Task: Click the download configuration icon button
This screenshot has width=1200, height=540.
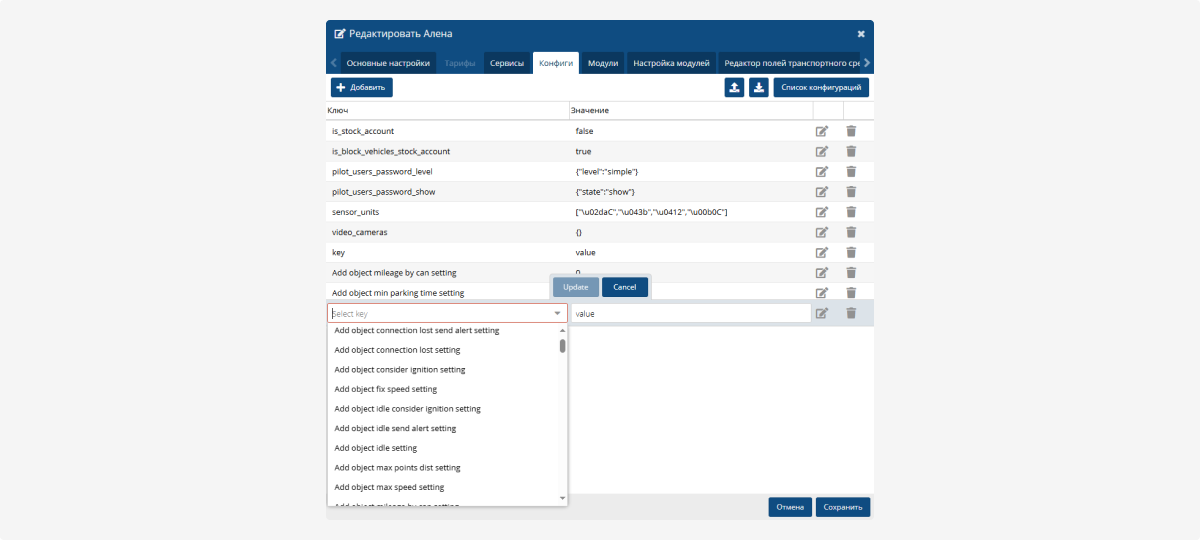Action: 759,88
